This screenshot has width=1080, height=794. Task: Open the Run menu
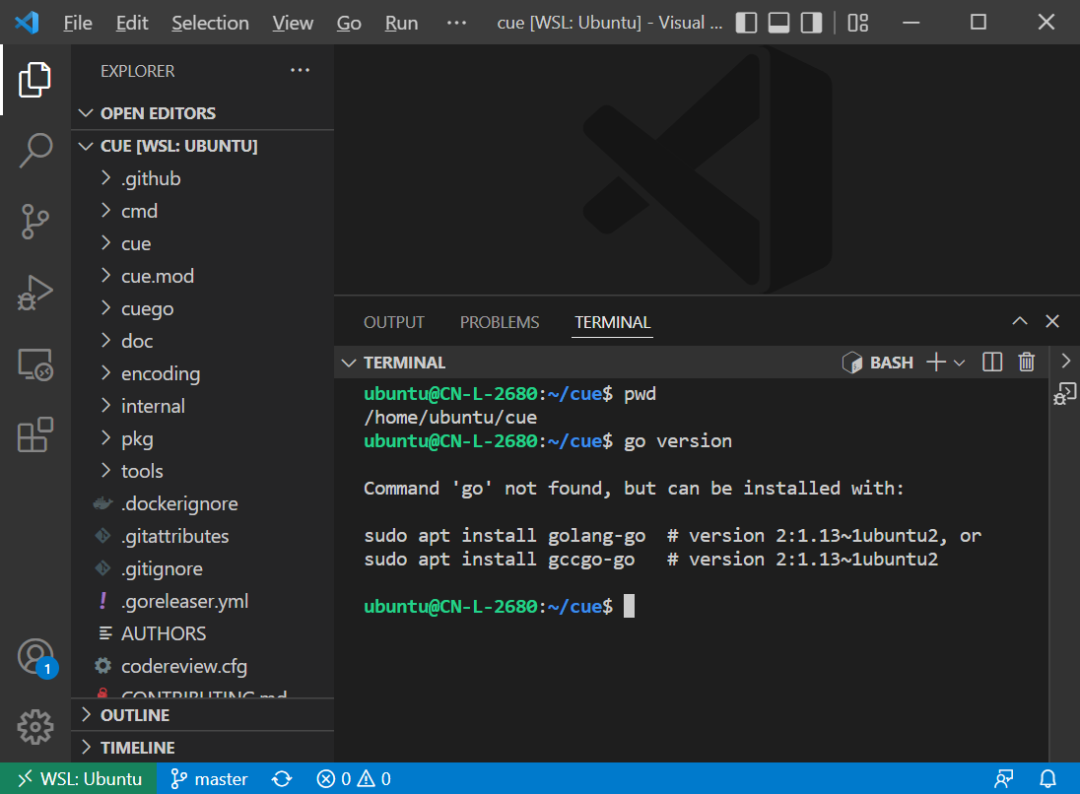tap(401, 22)
